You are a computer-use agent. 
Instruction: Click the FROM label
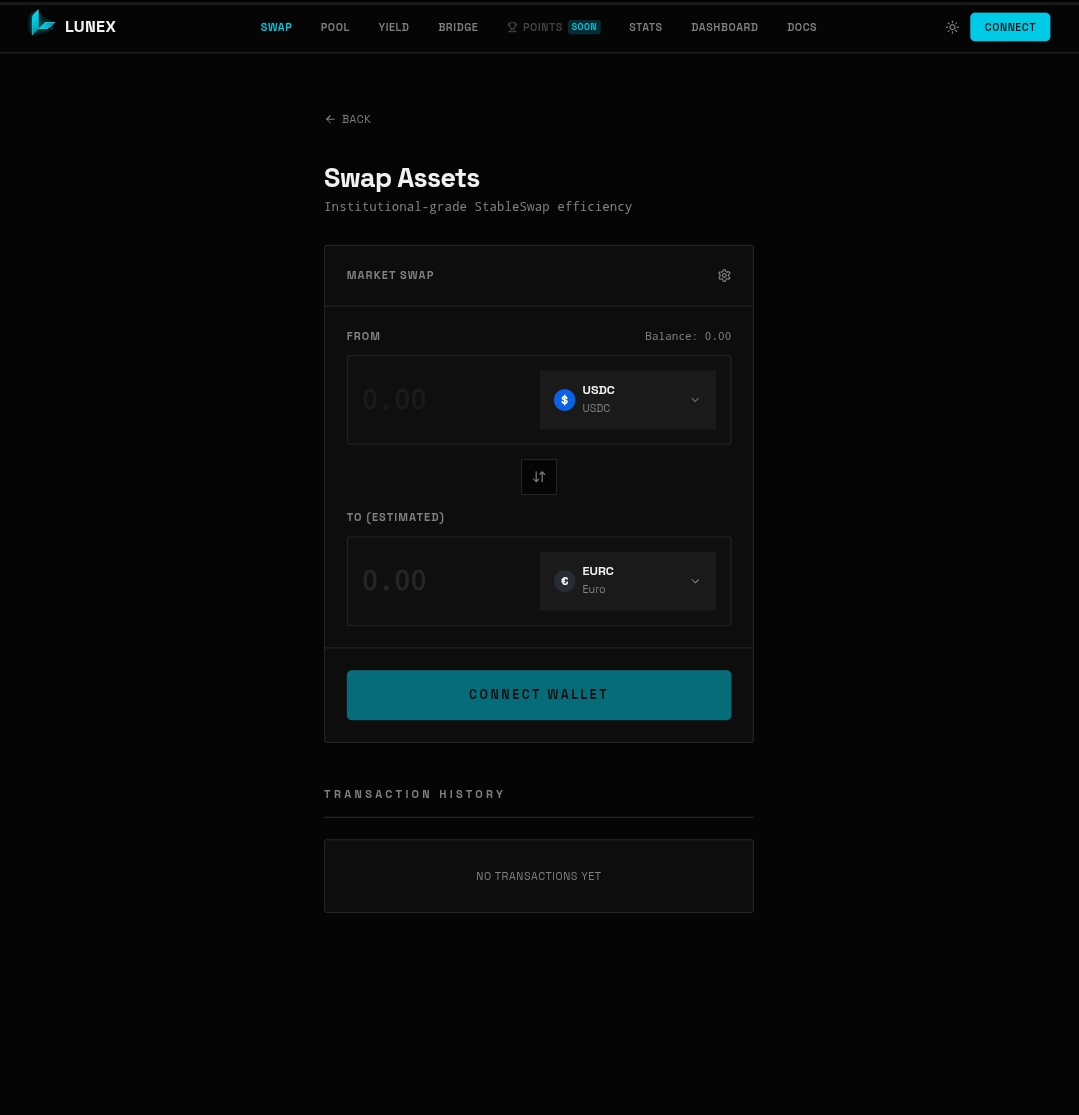point(363,336)
